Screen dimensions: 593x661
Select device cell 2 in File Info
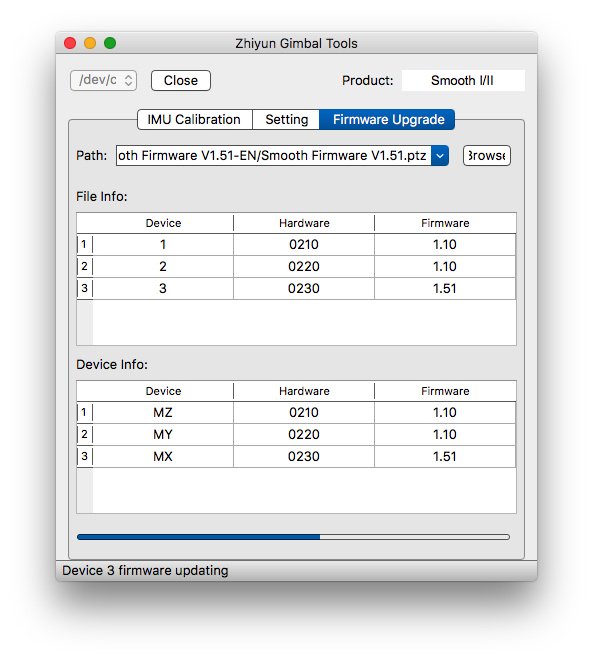click(x=163, y=266)
